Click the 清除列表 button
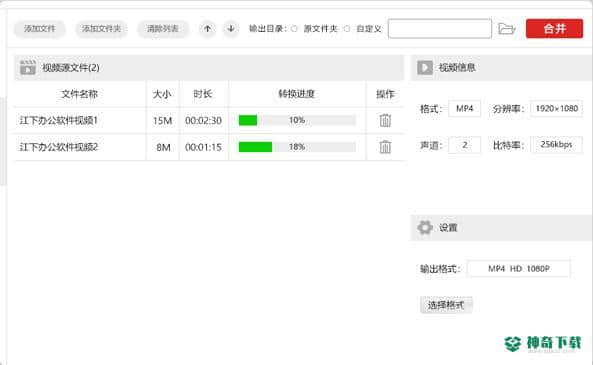 163,29
